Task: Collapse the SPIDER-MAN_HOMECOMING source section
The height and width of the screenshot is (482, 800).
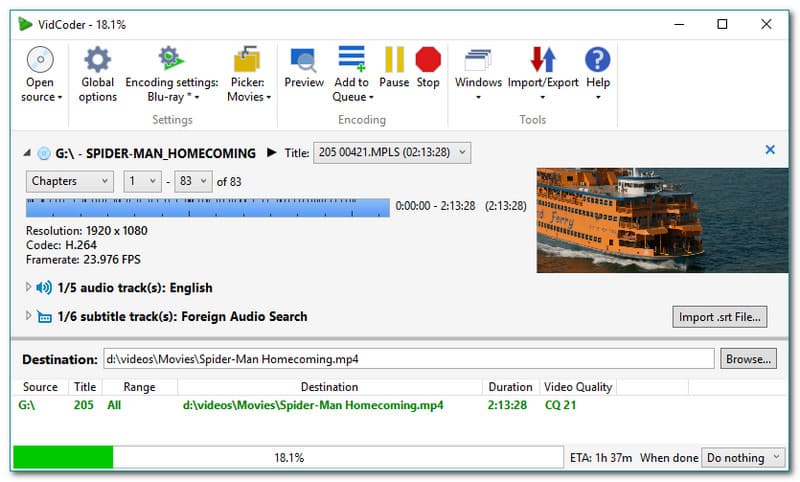Action: [27, 153]
